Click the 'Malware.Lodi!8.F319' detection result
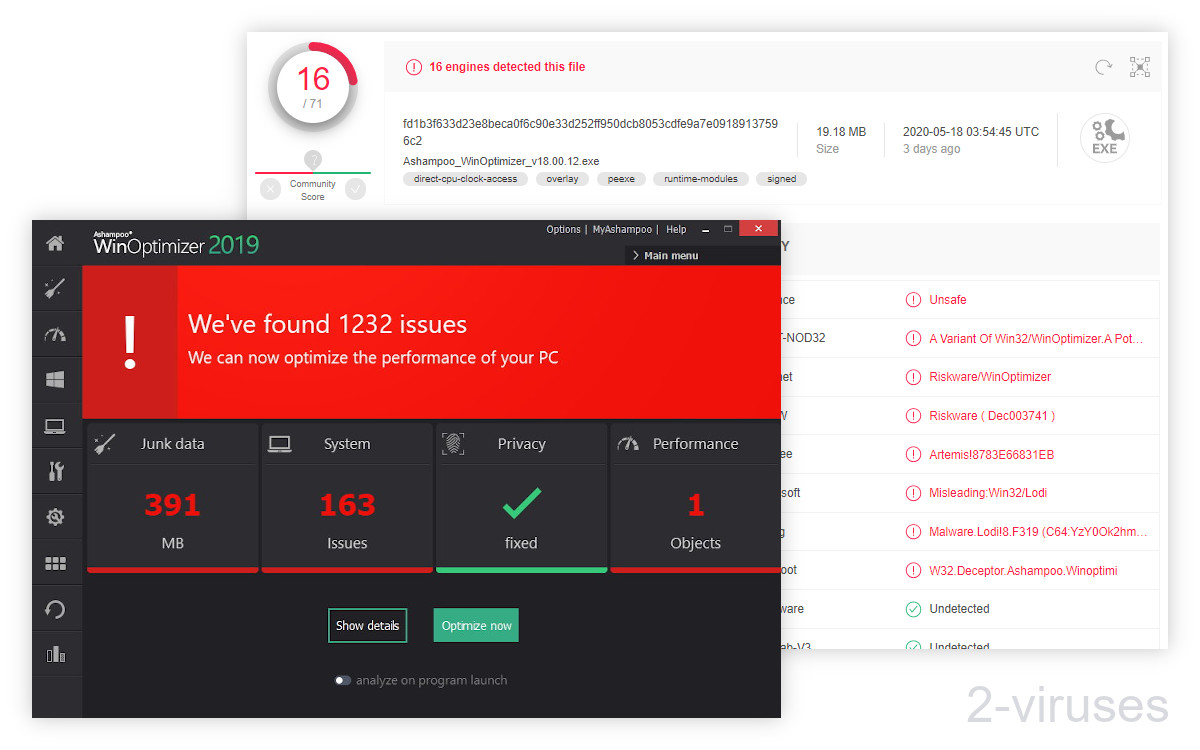Viewport: 1200px width, 750px height. coord(1038,532)
